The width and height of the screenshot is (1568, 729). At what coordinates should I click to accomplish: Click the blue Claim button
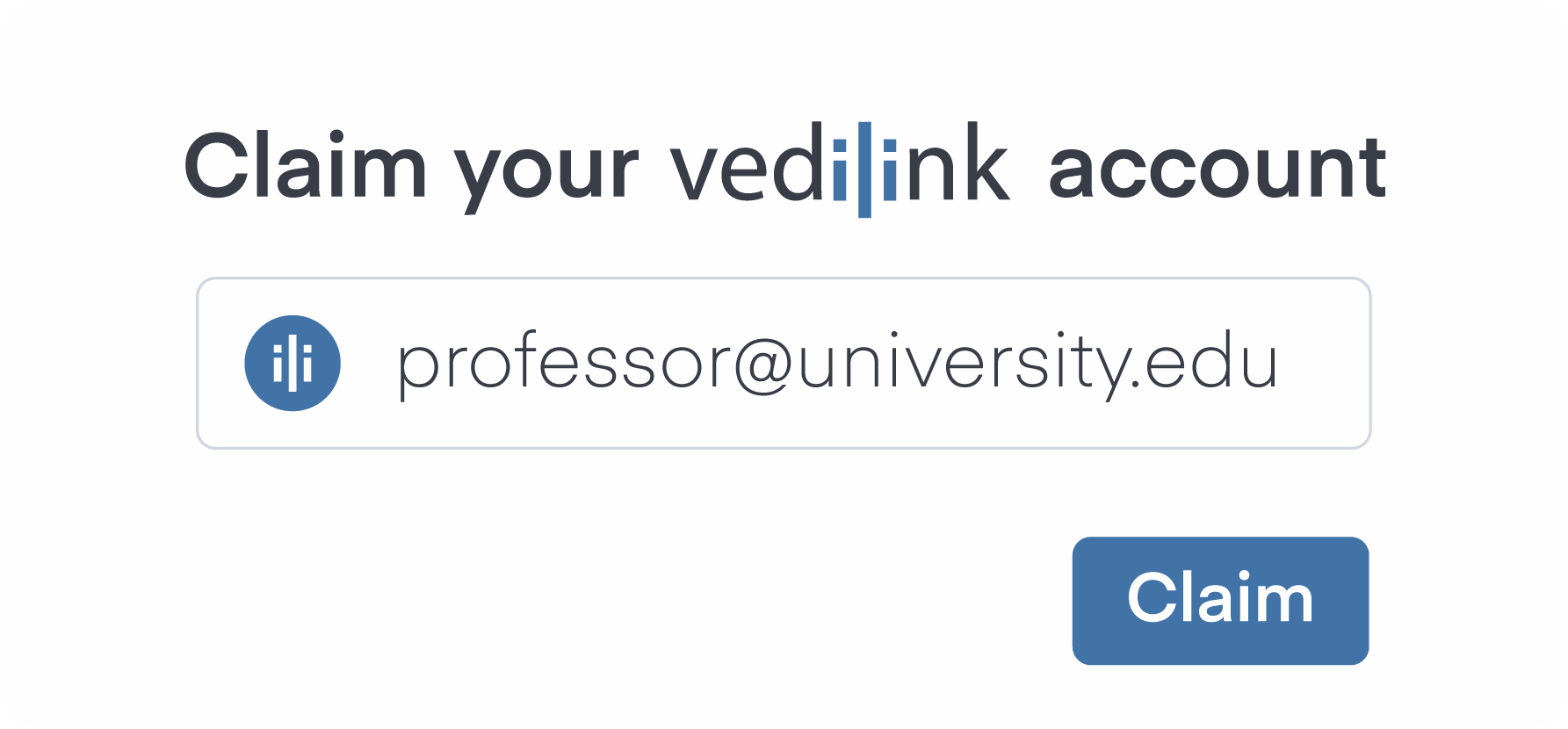click(x=1220, y=601)
